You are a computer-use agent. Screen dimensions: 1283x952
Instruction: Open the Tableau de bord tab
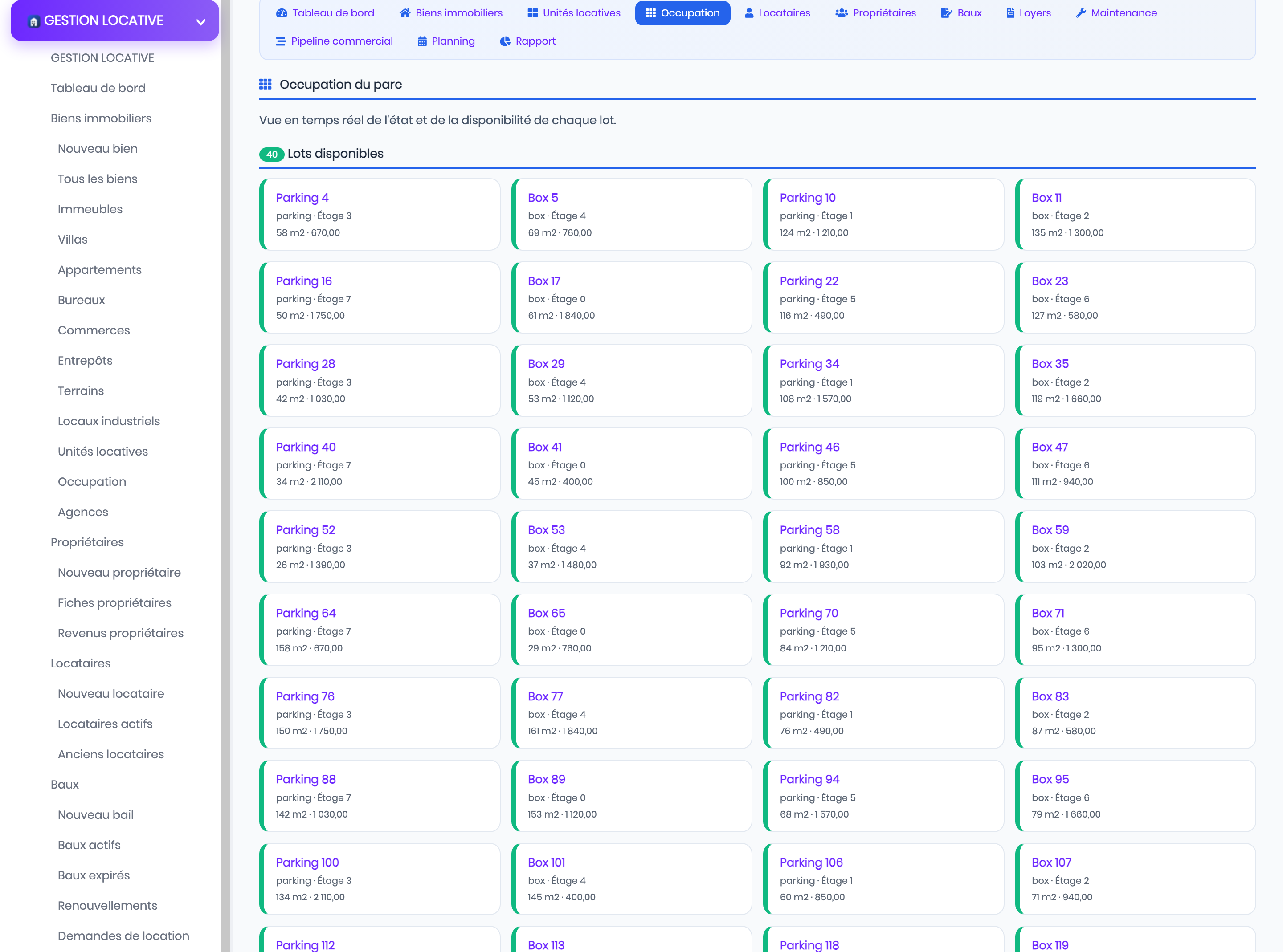(x=326, y=12)
